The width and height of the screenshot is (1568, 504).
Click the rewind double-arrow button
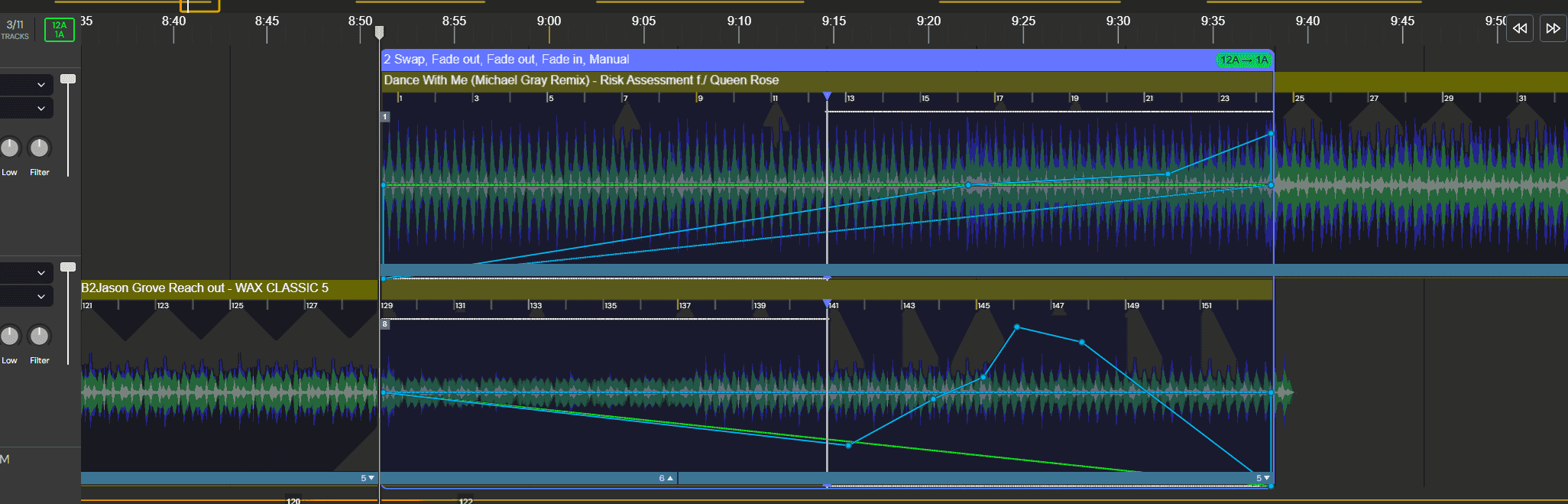[x=1519, y=28]
